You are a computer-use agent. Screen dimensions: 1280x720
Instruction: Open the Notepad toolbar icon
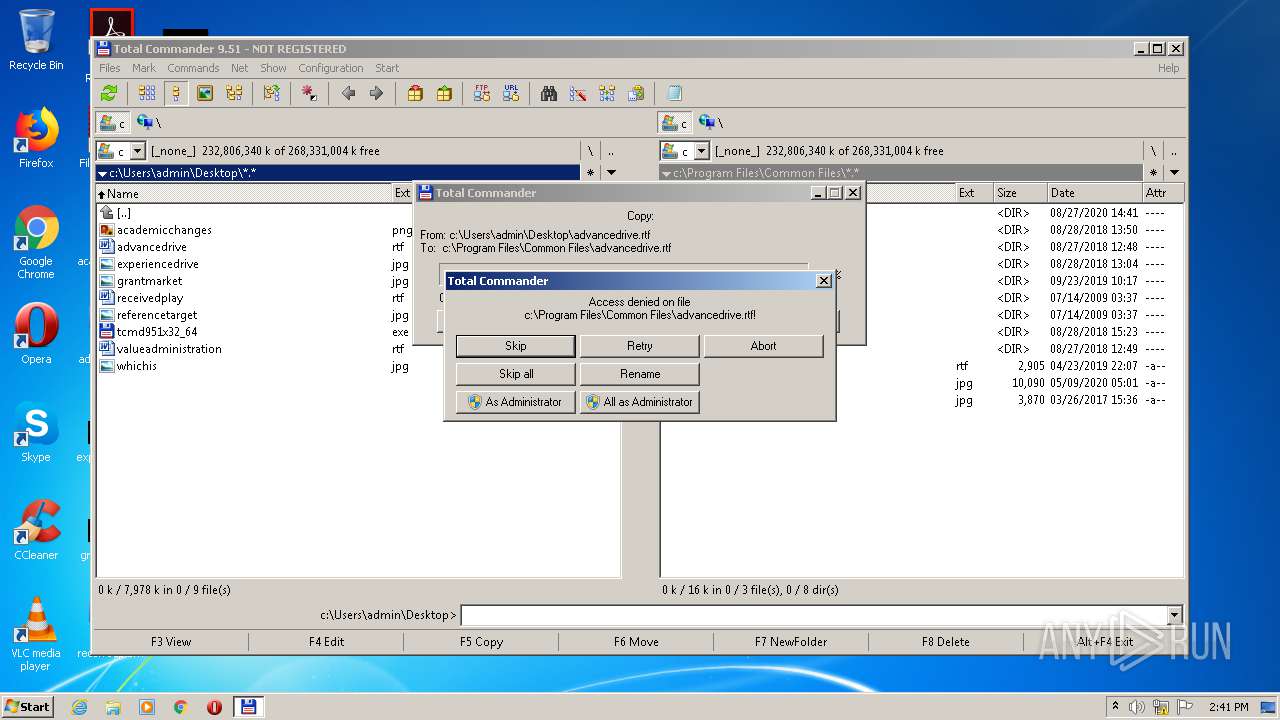[674, 93]
